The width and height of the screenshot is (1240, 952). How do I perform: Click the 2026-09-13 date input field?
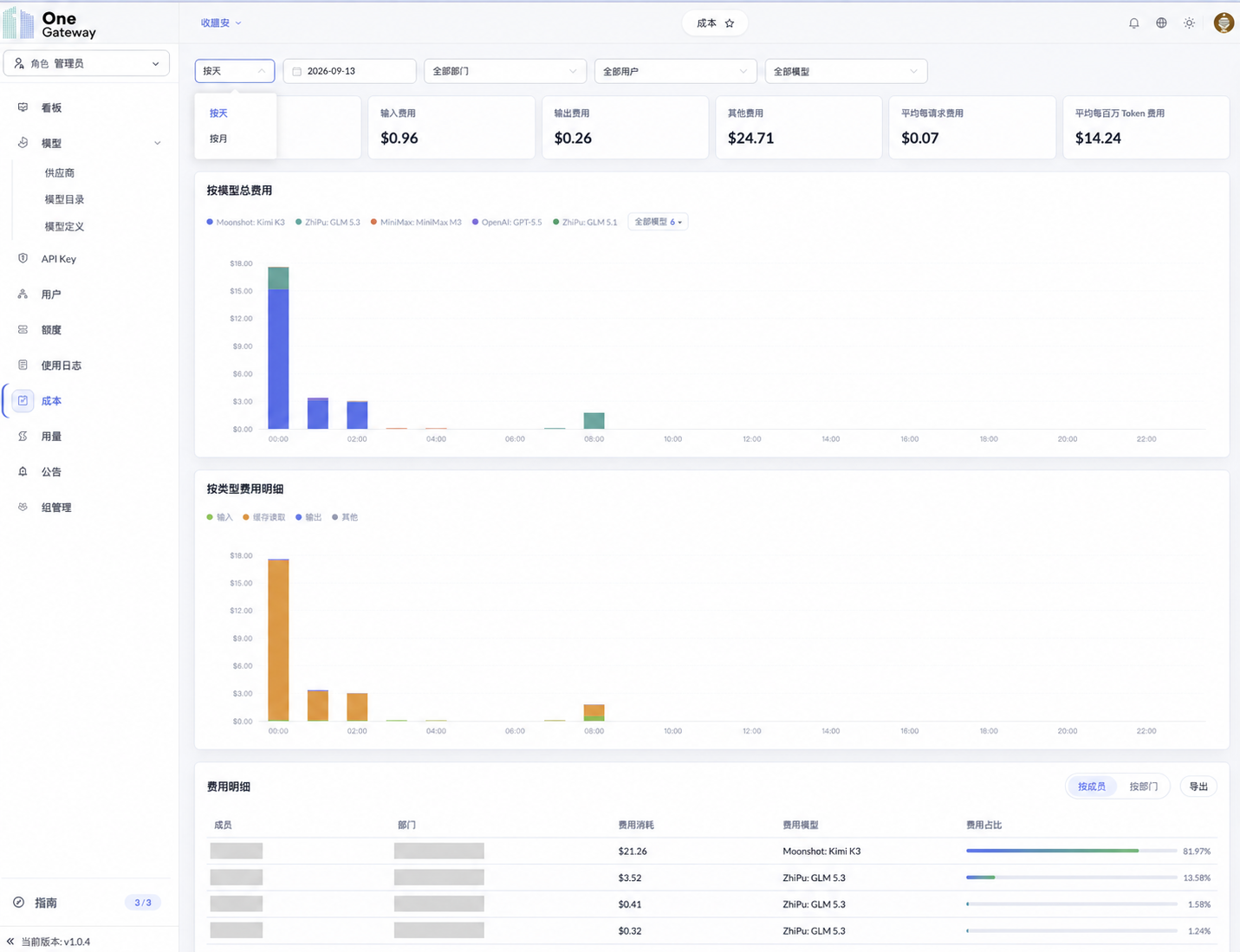pyautogui.click(x=349, y=71)
